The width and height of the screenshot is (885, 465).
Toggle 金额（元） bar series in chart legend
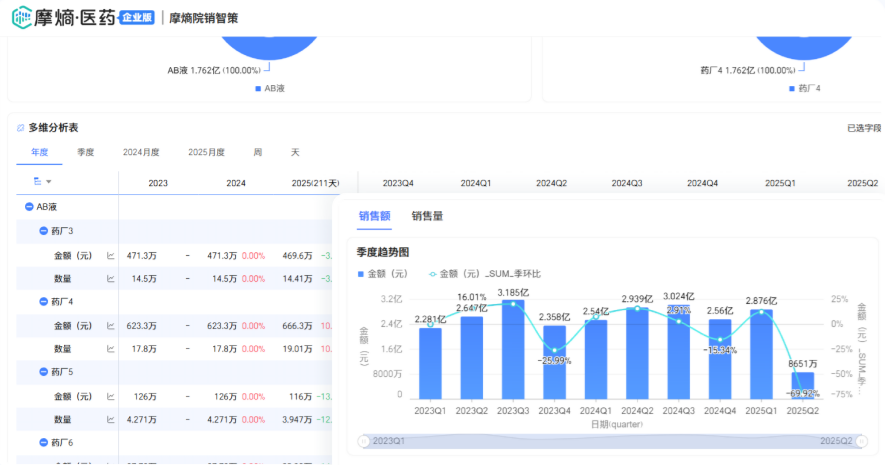pyautogui.click(x=383, y=273)
